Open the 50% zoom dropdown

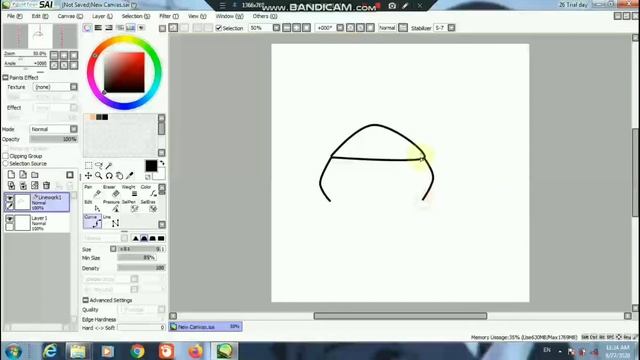[276, 28]
